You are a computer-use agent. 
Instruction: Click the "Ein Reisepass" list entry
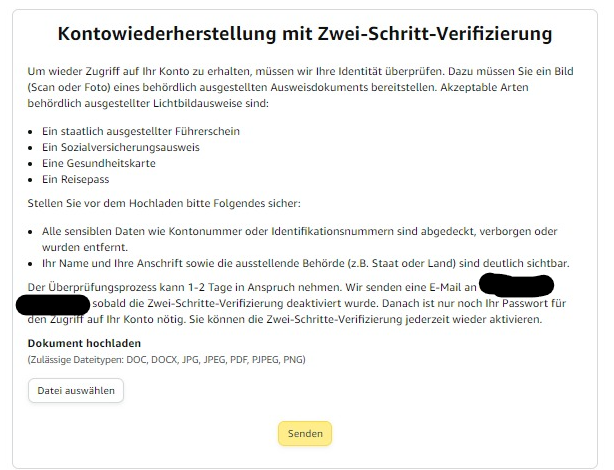76,179
